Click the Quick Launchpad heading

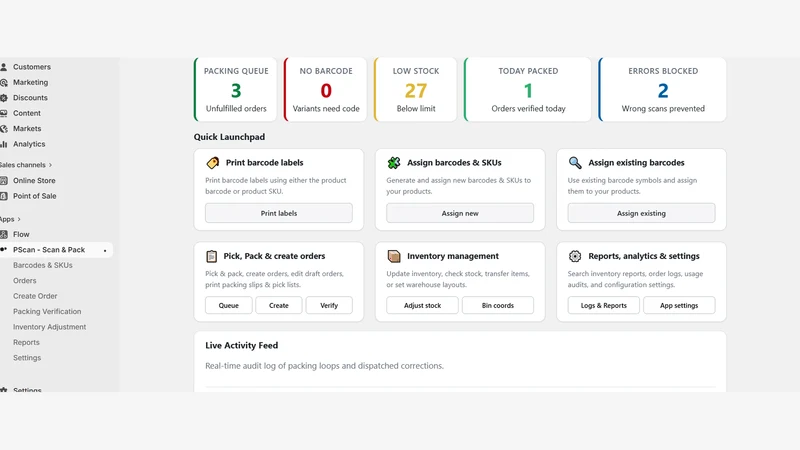point(229,137)
